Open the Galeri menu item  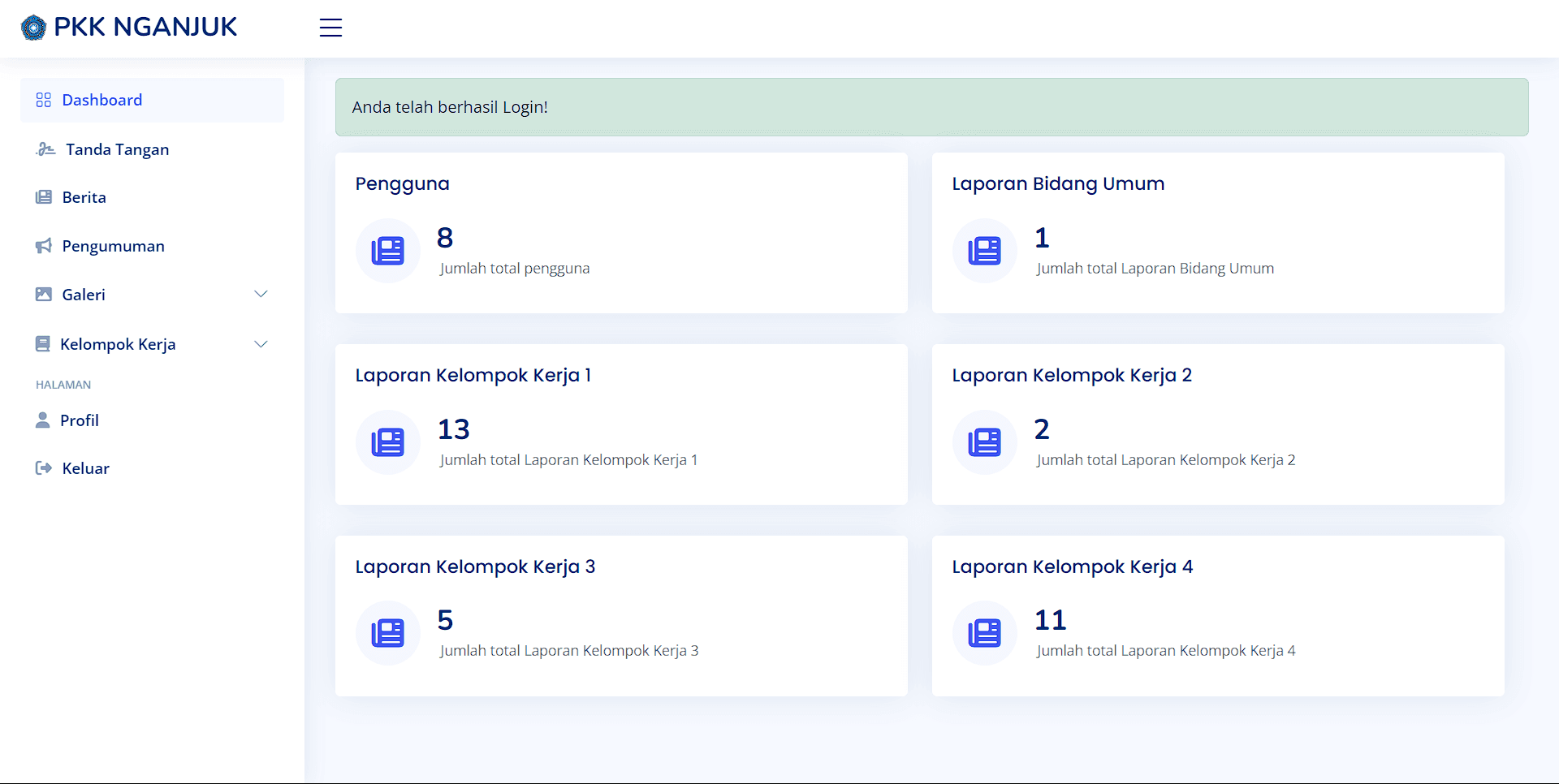tap(84, 295)
